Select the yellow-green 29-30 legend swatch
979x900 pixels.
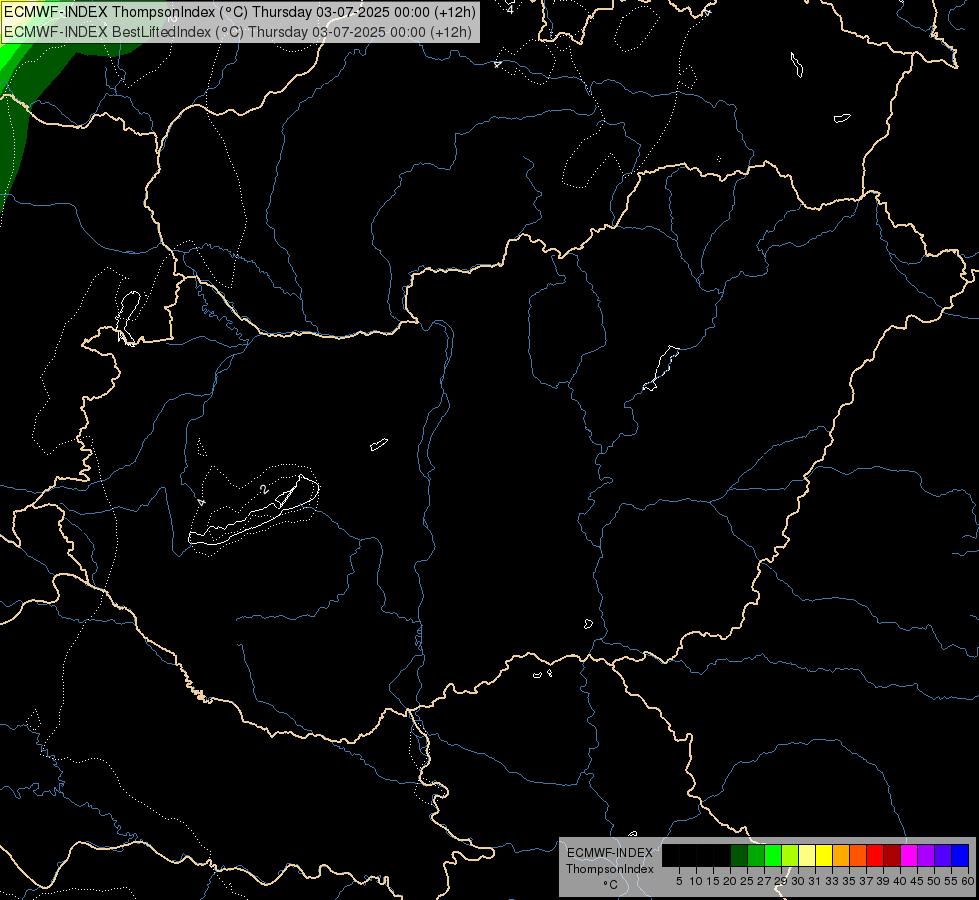[x=790, y=855]
